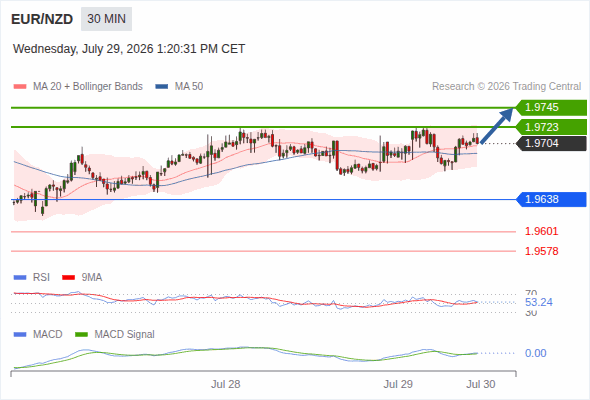Click the MA 50 legend label
Viewport: 590px width, 400px height.
coord(189,87)
